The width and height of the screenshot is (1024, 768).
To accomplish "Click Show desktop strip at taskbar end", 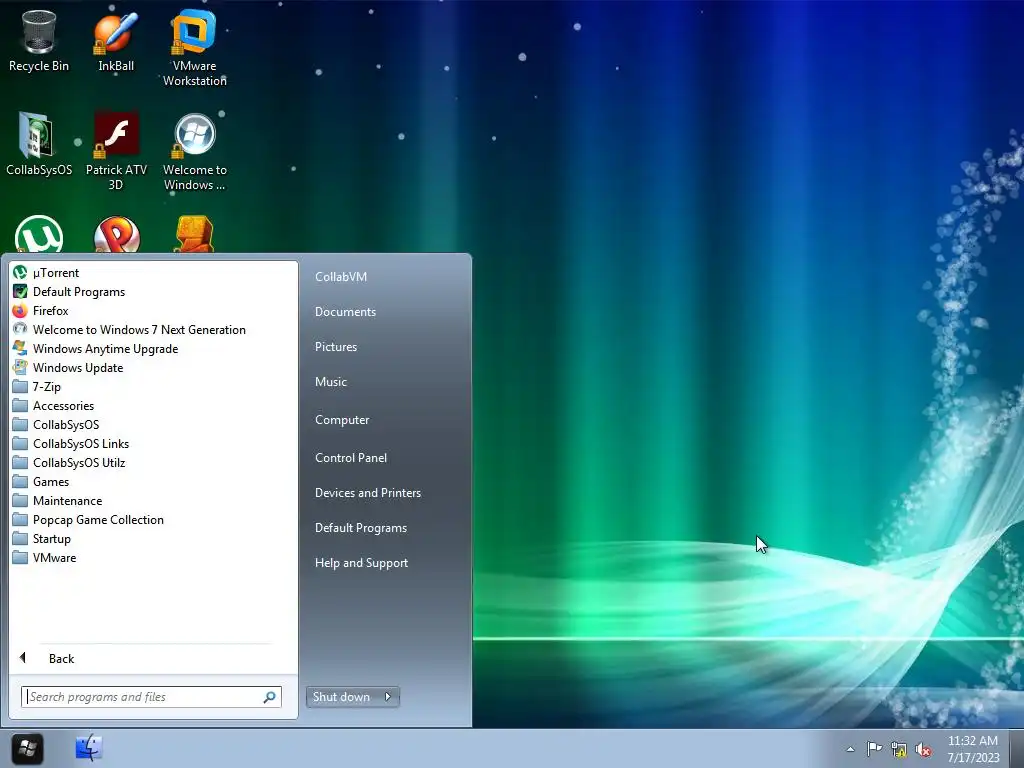I will 1017,748.
